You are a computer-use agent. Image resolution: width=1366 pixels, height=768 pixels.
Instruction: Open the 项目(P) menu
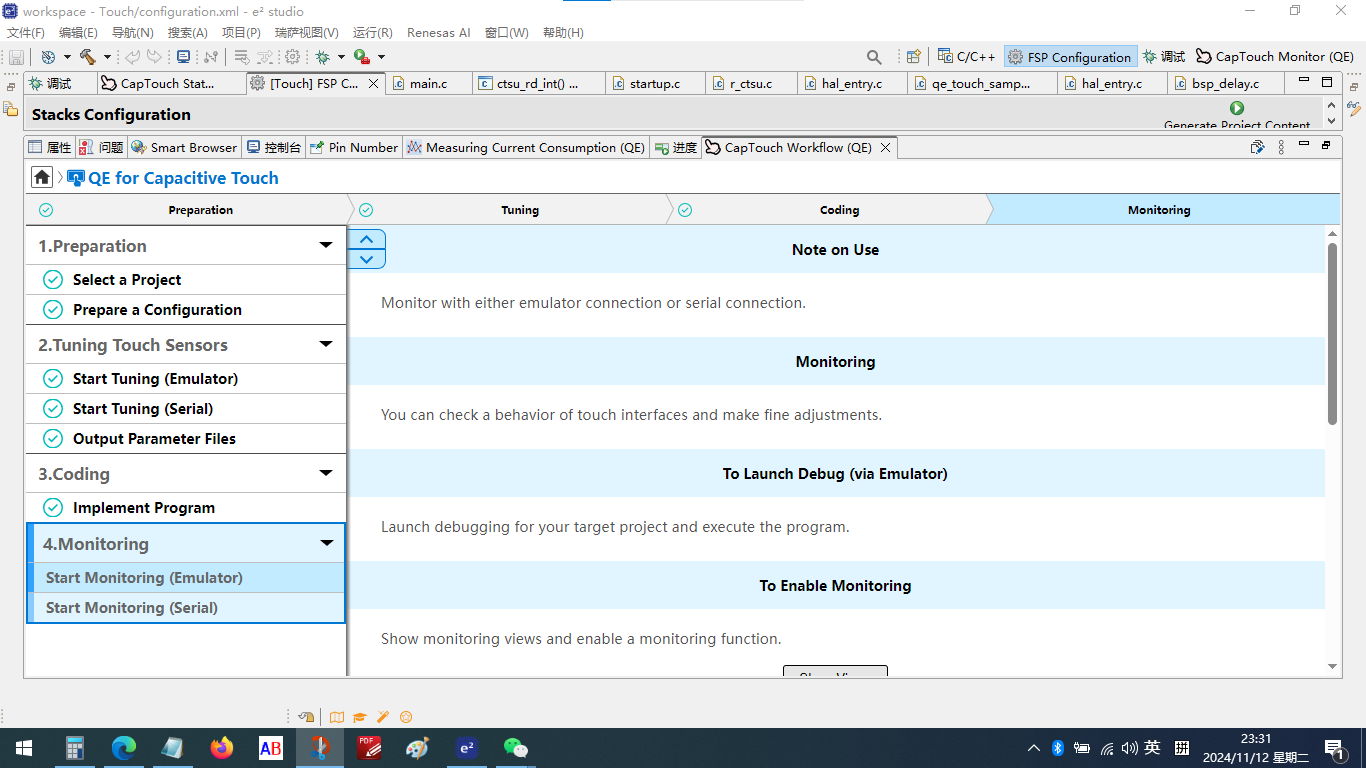[241, 32]
